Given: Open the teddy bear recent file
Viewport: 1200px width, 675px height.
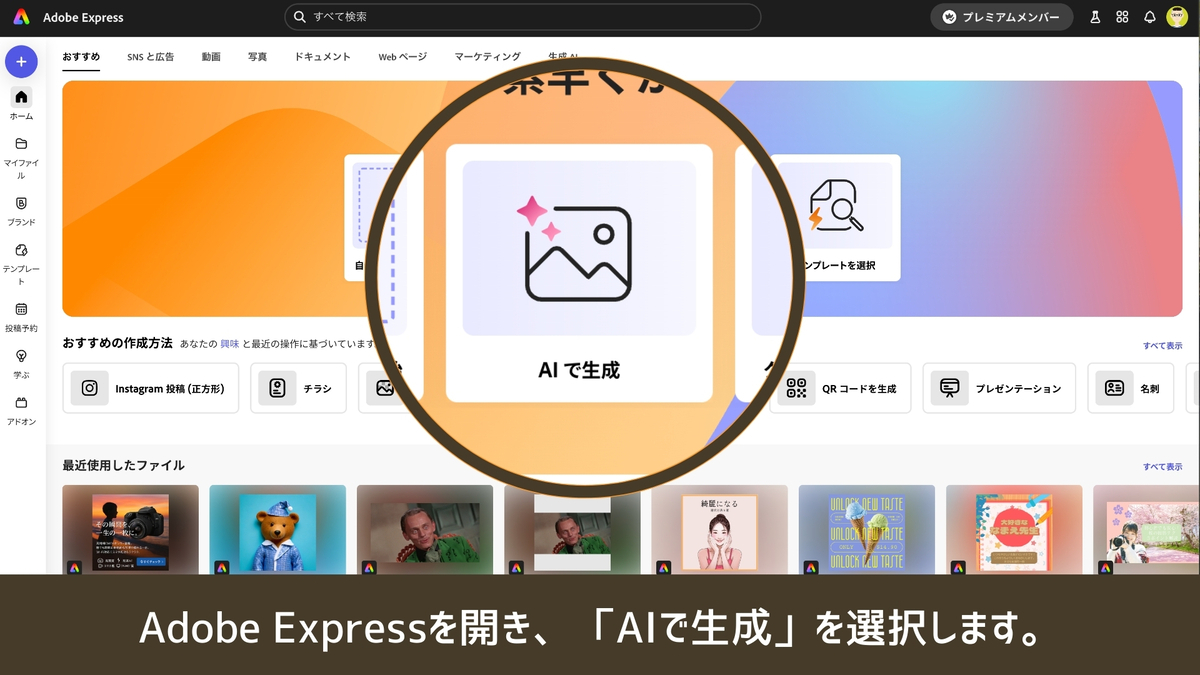Looking at the screenshot, I should [277, 531].
